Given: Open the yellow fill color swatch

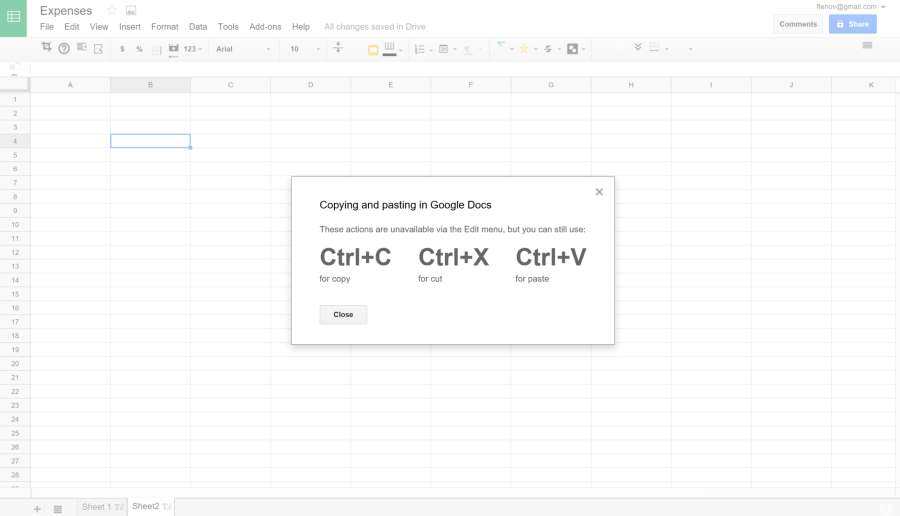Looking at the screenshot, I should [x=373, y=50].
